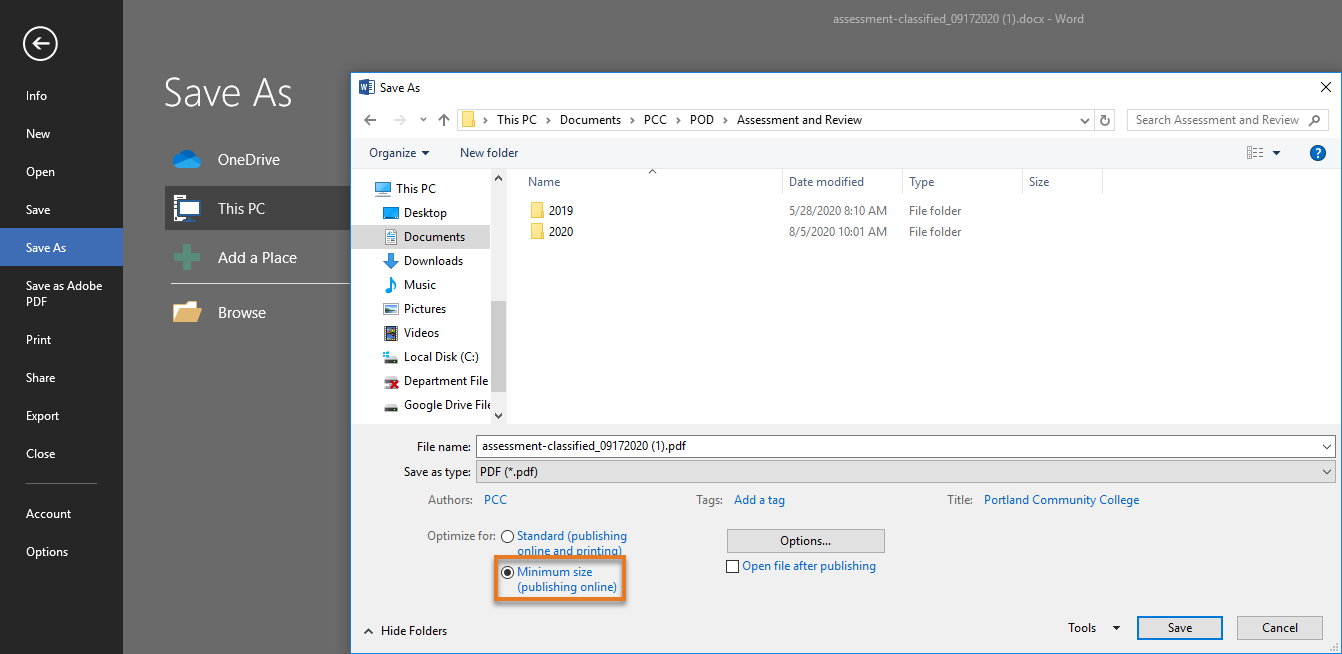Refresh the Assessment and Review folder
Viewport: 1342px width, 654px height.
pos(1105,119)
